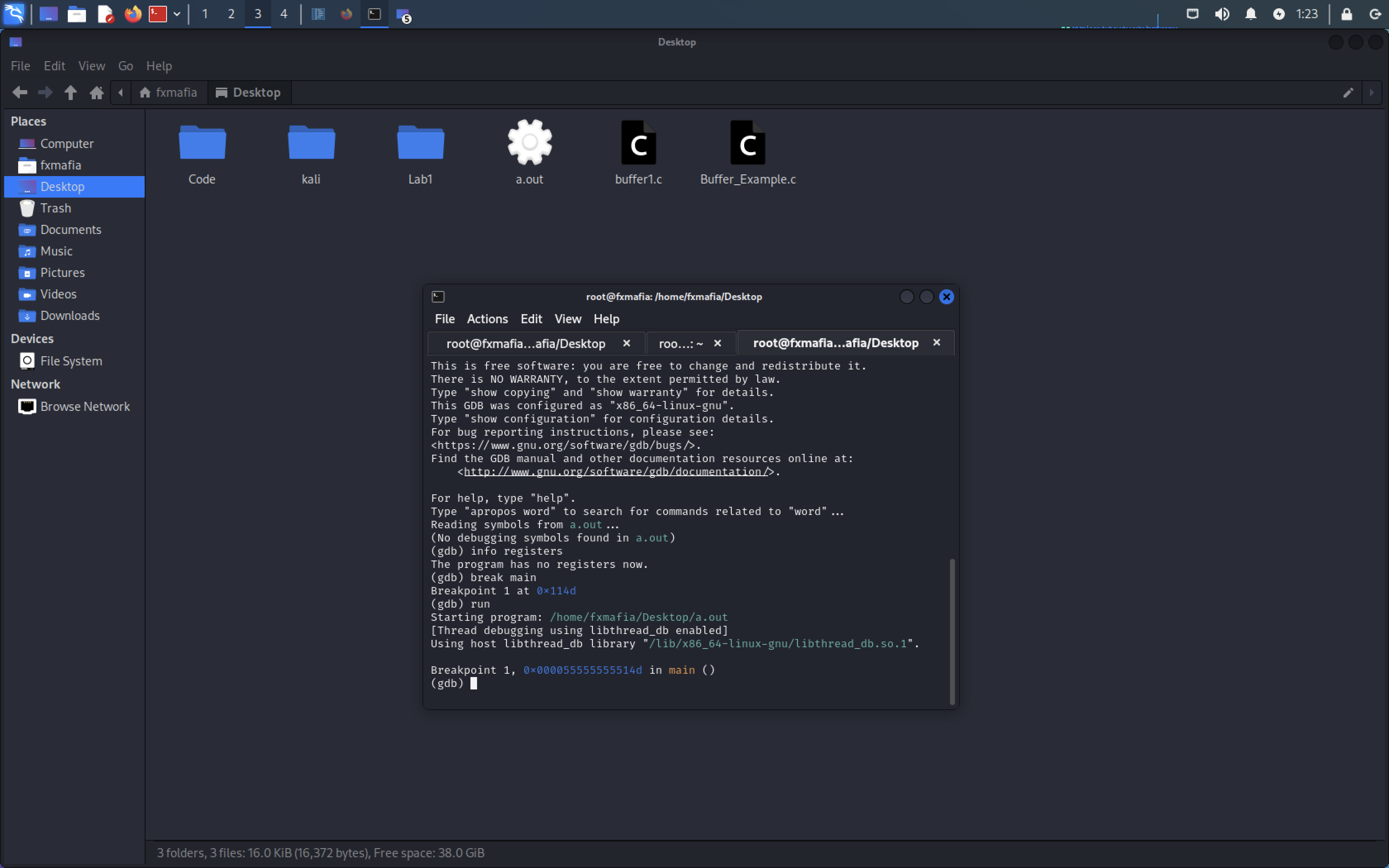The width and height of the screenshot is (1389, 868).
Task: Open the notifications bell icon
Action: pos(1251,14)
